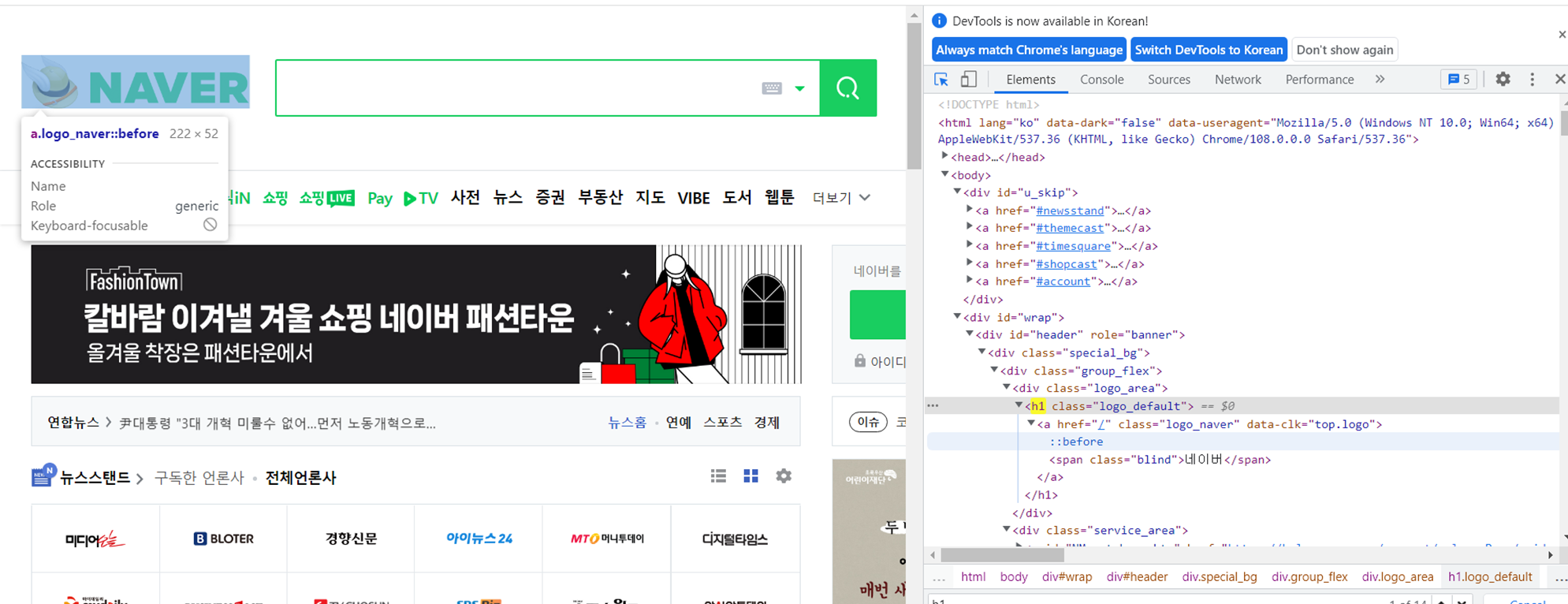The image size is (1568, 604).
Task: Open the 아이뉴스24 press tile
Action: 479,539
